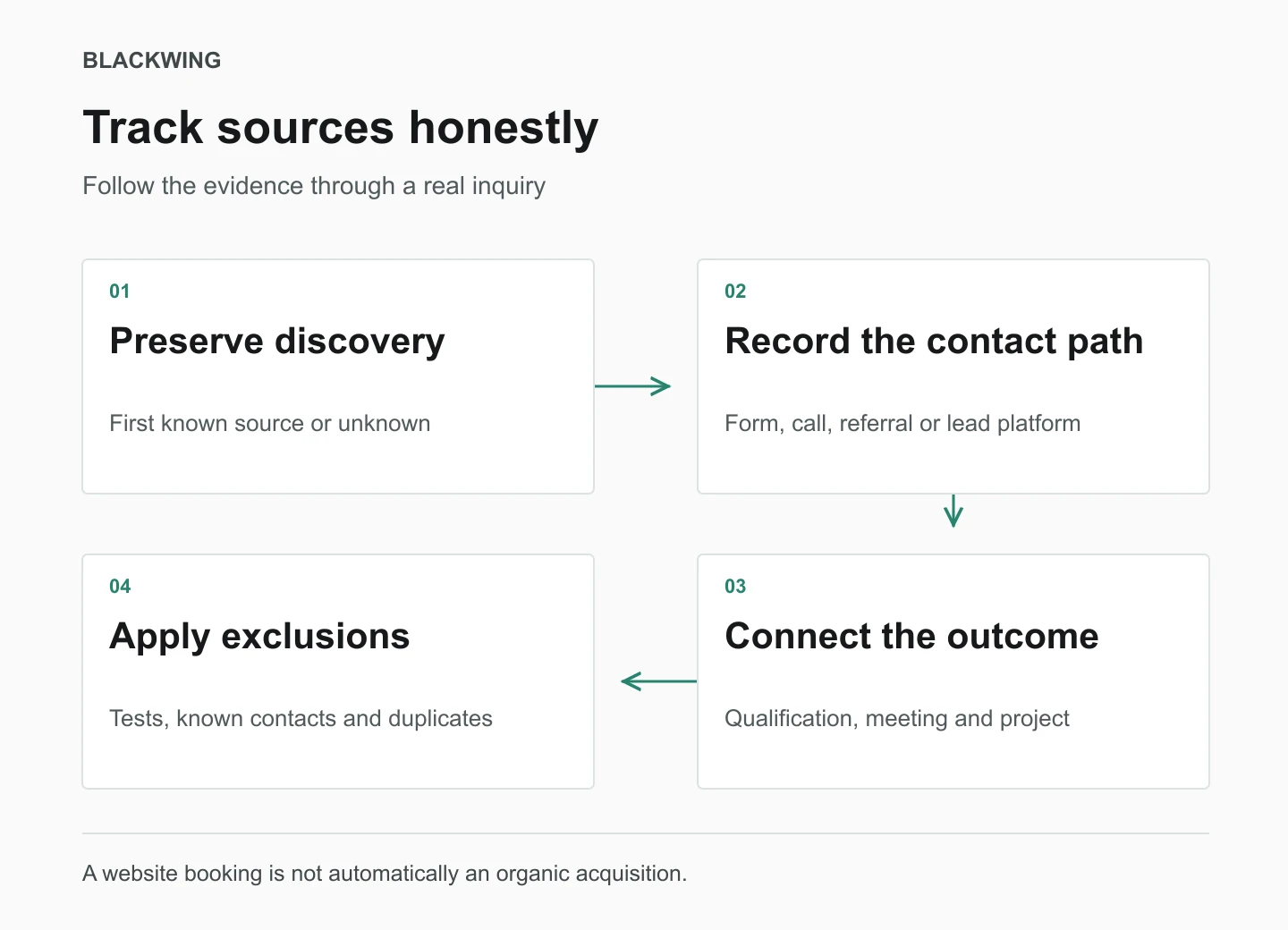The image size is (1288, 930).
Task: Select the step number 02 label
Action: pyautogui.click(x=735, y=292)
